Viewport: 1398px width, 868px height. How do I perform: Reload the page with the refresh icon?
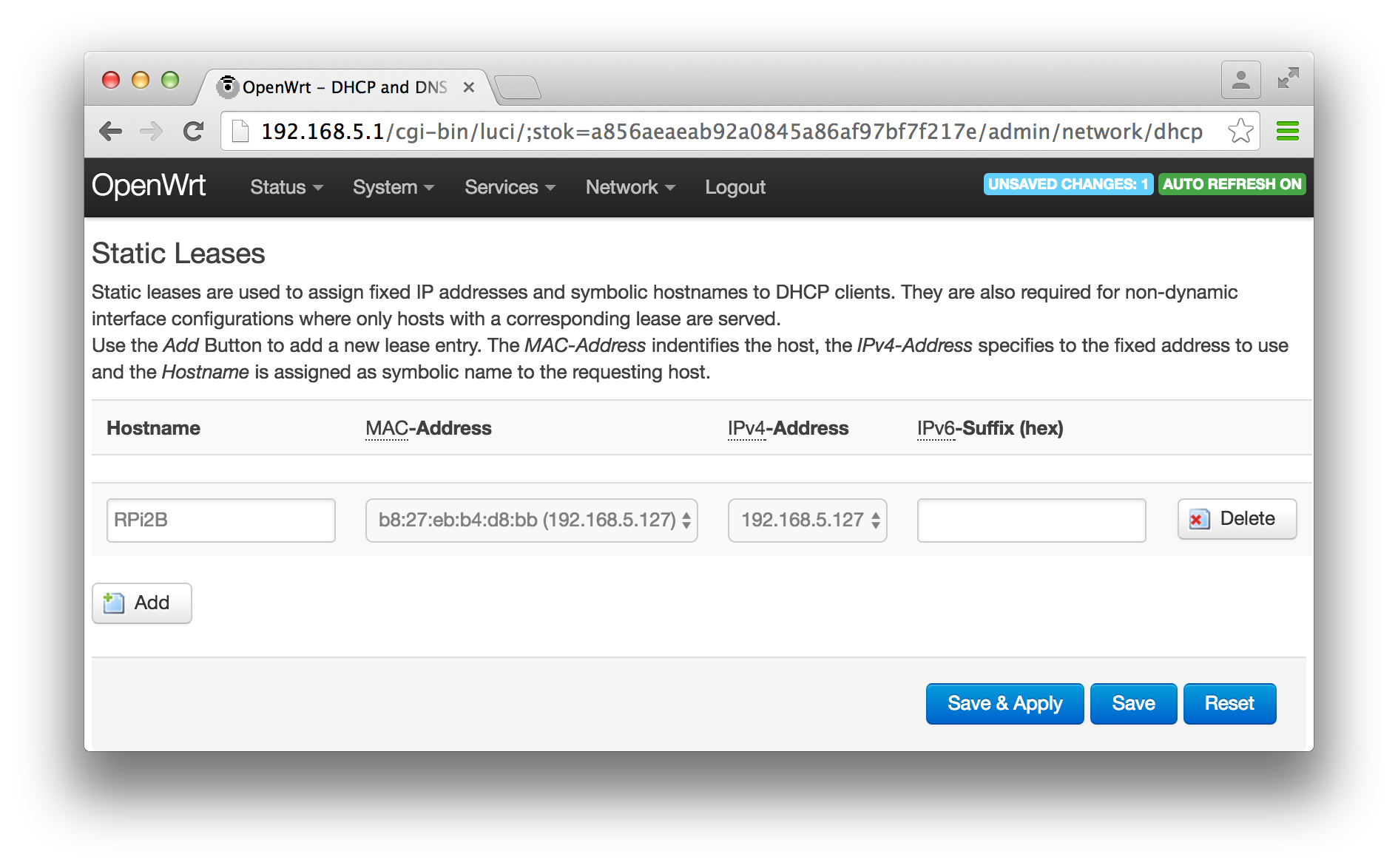tap(194, 132)
